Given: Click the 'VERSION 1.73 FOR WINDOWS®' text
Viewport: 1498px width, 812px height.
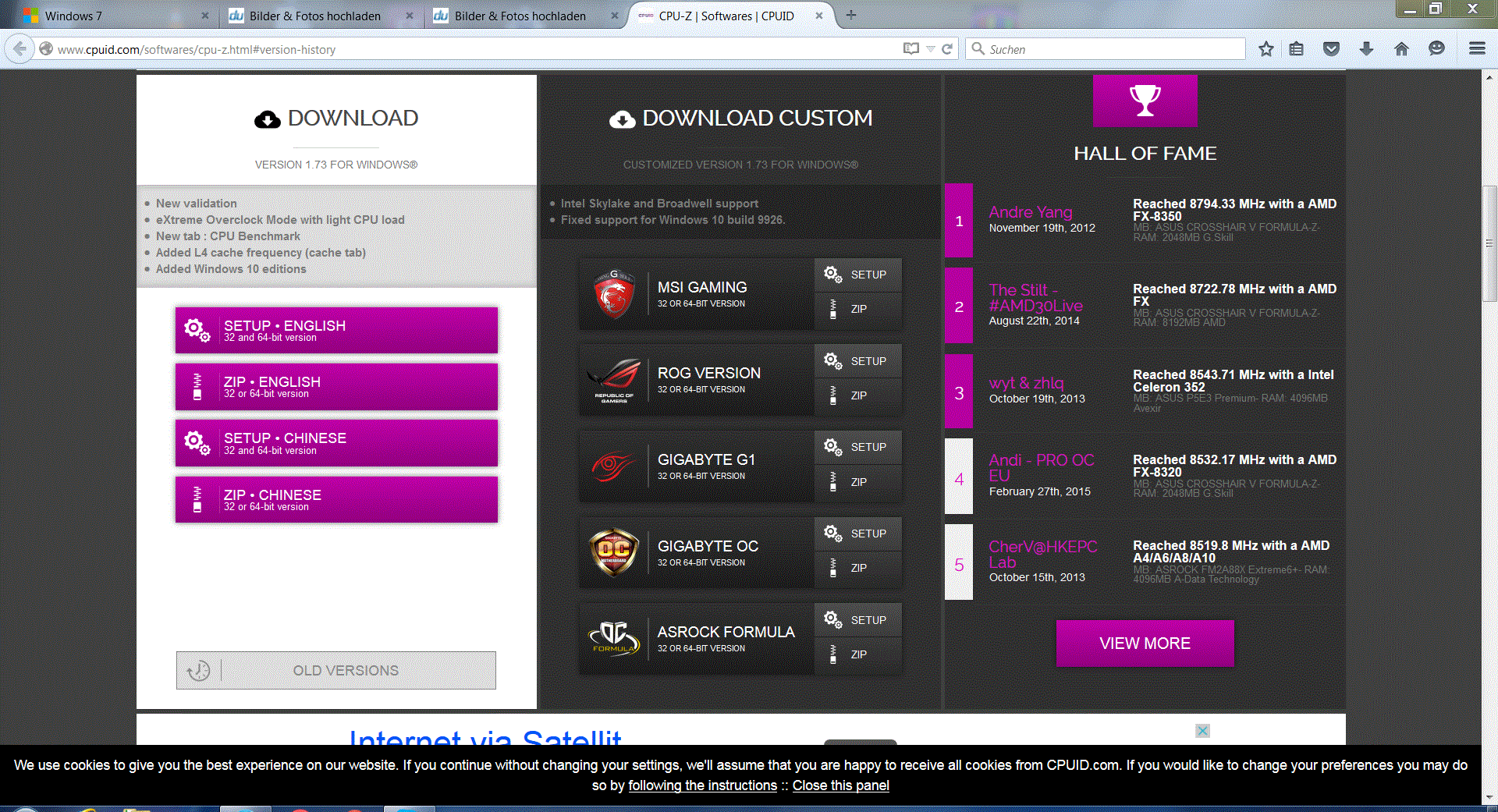Looking at the screenshot, I should click(336, 165).
